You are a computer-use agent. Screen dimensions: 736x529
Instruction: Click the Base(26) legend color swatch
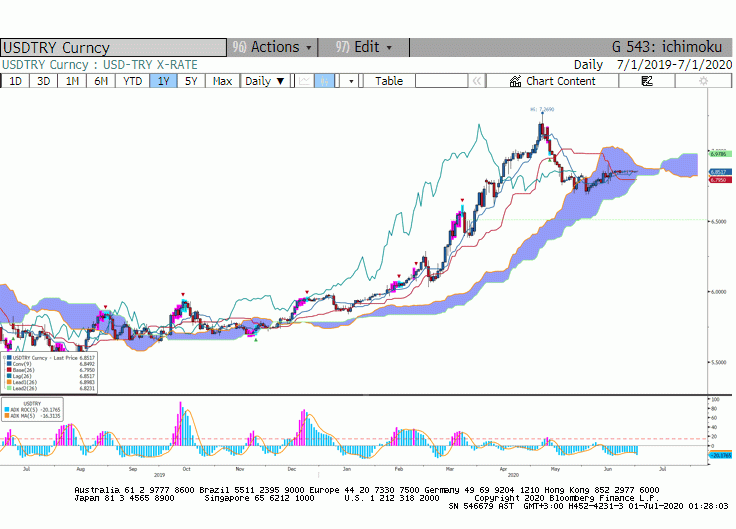point(9,370)
